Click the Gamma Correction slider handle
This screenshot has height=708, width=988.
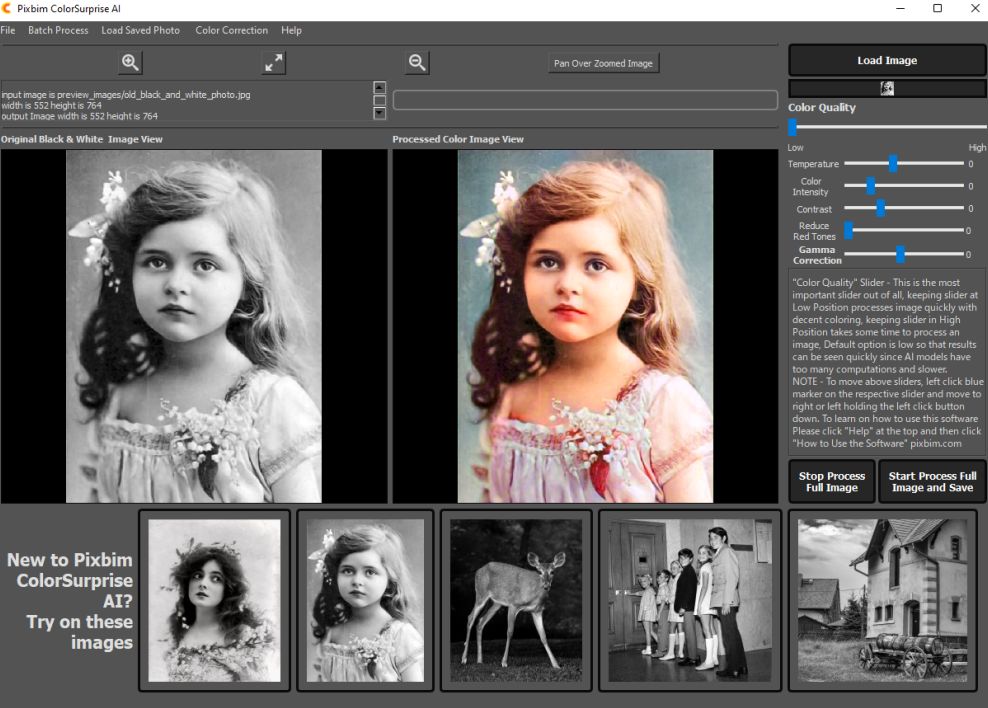[x=900, y=254]
